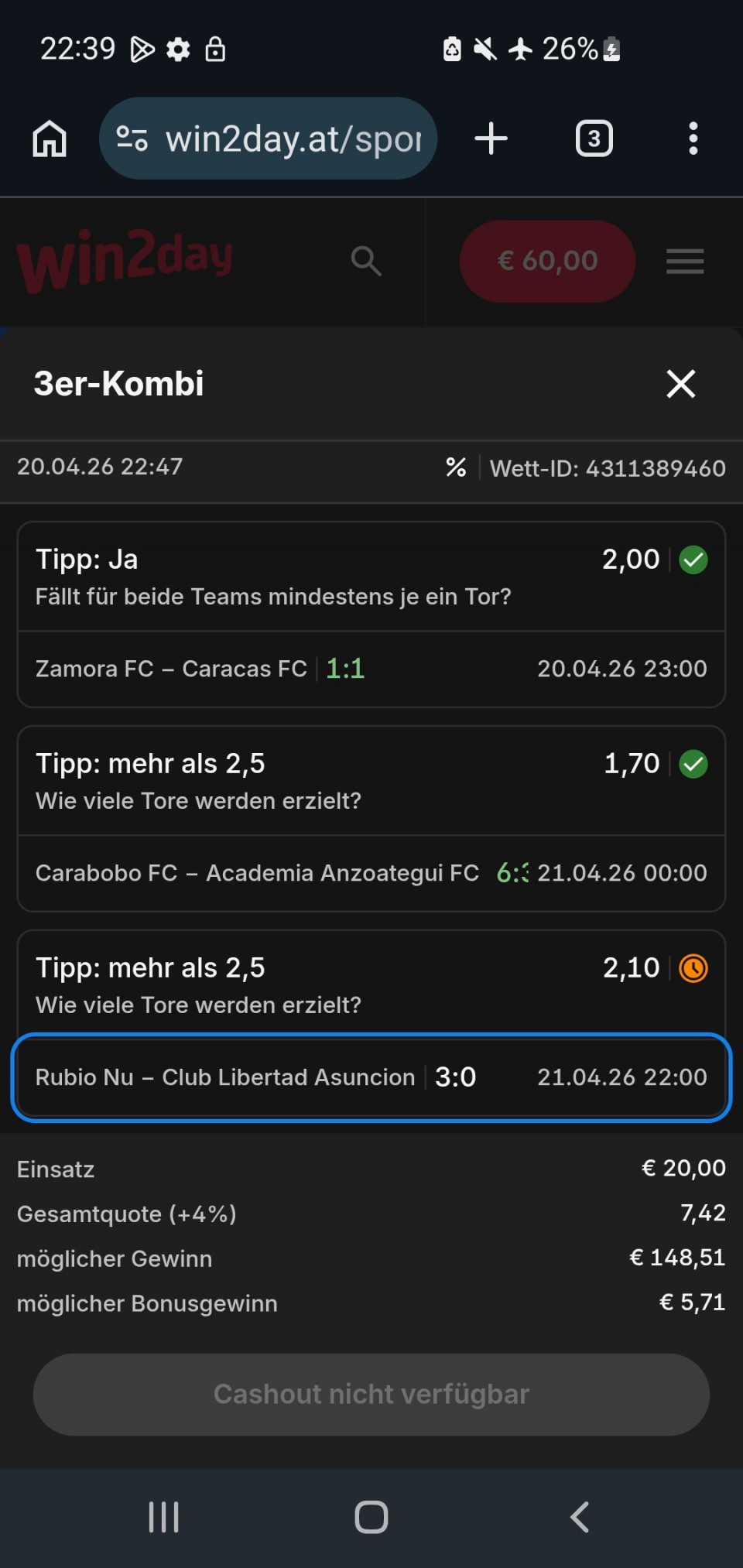Open the tab switcher showing 3 tabs
The width and height of the screenshot is (743, 1568).
594,139
